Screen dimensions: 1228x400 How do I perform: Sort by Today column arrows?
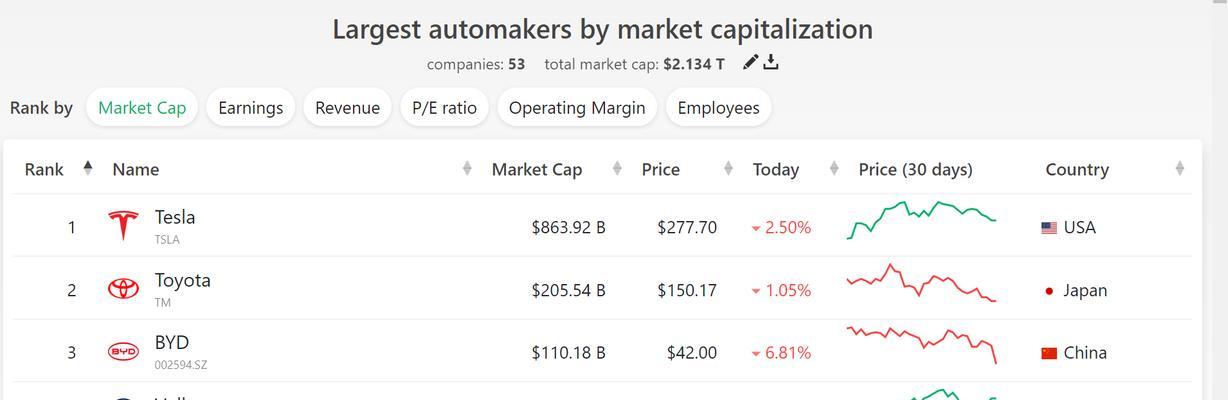pyautogui.click(x=834, y=169)
